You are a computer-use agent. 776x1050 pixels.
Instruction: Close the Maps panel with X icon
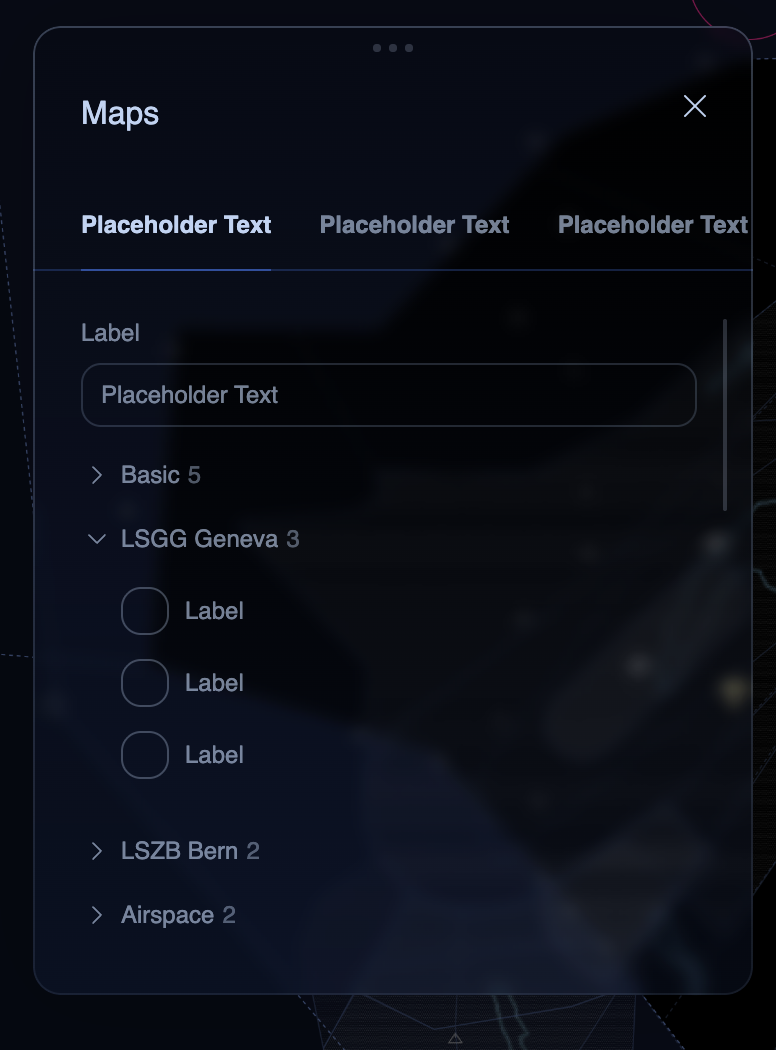tap(694, 107)
